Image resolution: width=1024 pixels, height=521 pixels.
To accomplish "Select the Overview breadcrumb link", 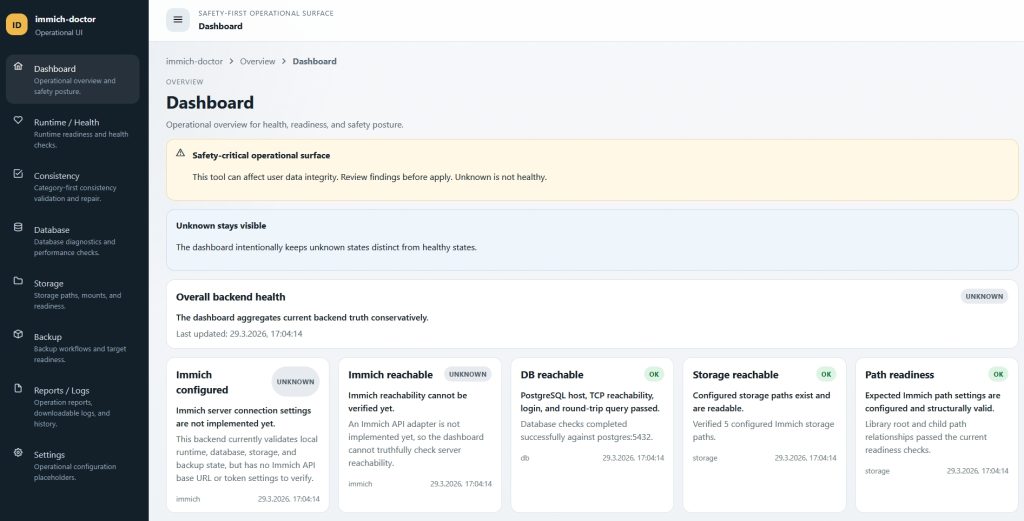I will click(257, 61).
